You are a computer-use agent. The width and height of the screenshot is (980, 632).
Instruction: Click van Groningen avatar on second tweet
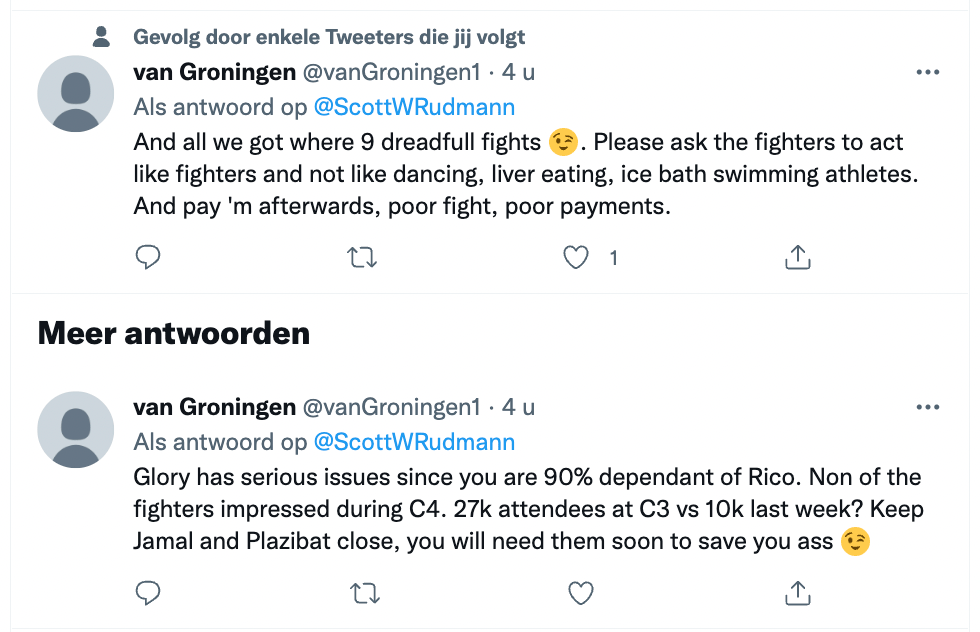[x=76, y=429]
